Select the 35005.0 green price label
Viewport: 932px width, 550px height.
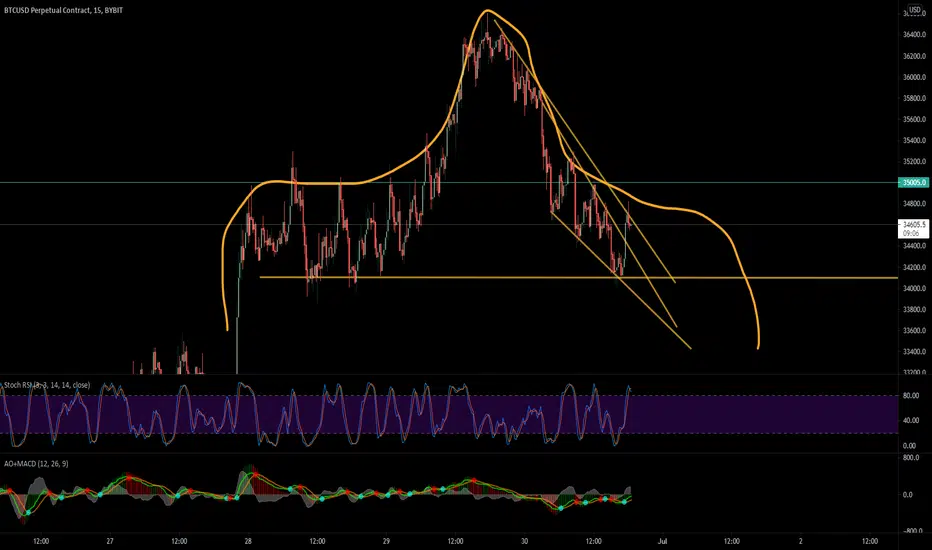click(x=913, y=183)
